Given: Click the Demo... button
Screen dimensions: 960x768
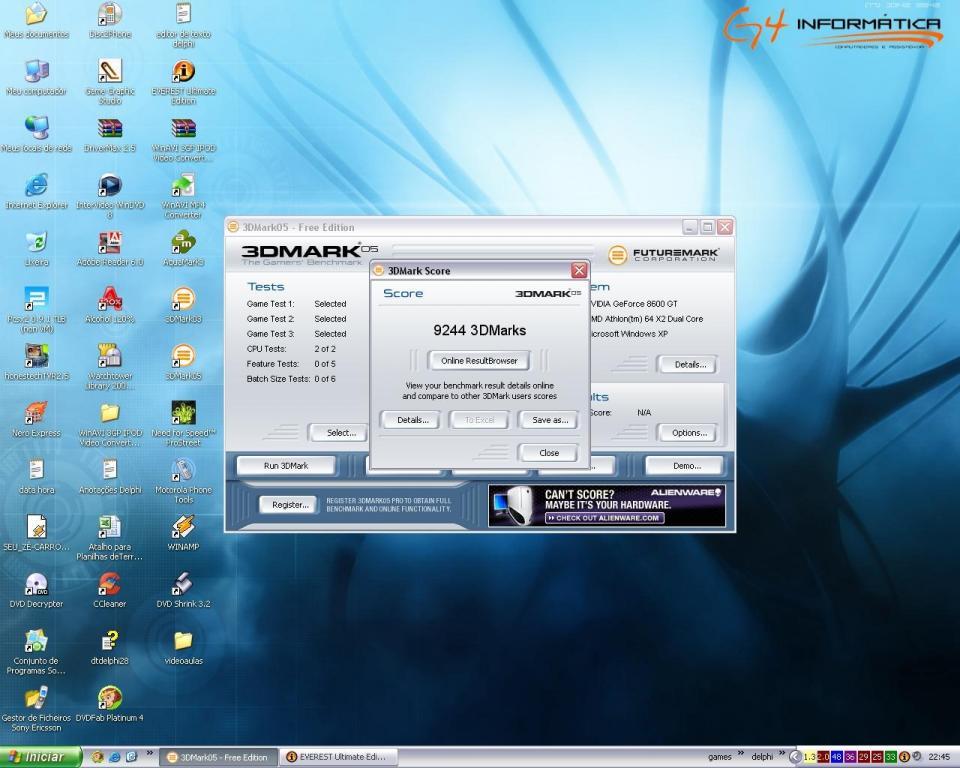Looking at the screenshot, I should pyautogui.click(x=686, y=466).
